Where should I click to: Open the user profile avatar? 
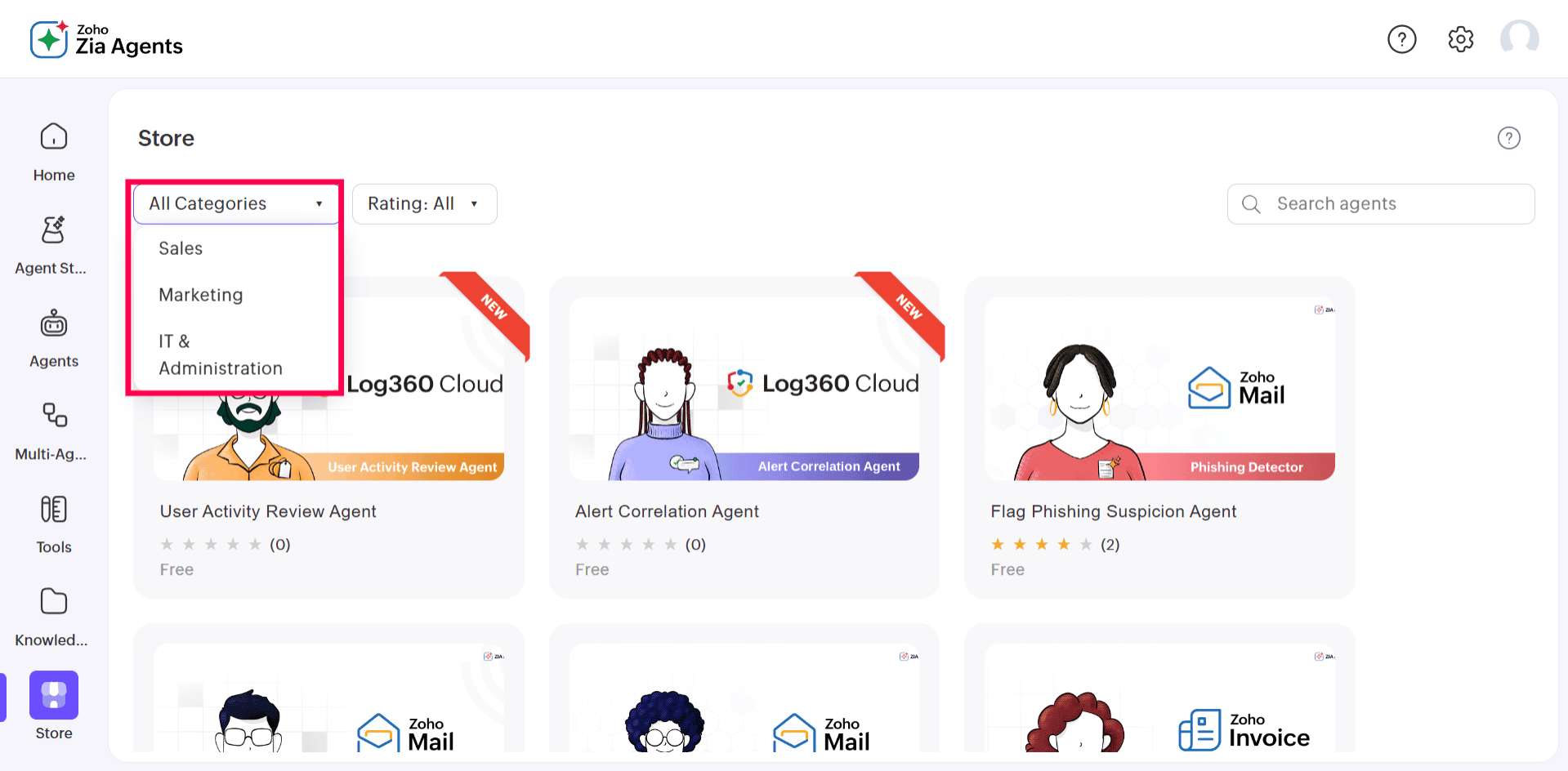pyautogui.click(x=1519, y=38)
